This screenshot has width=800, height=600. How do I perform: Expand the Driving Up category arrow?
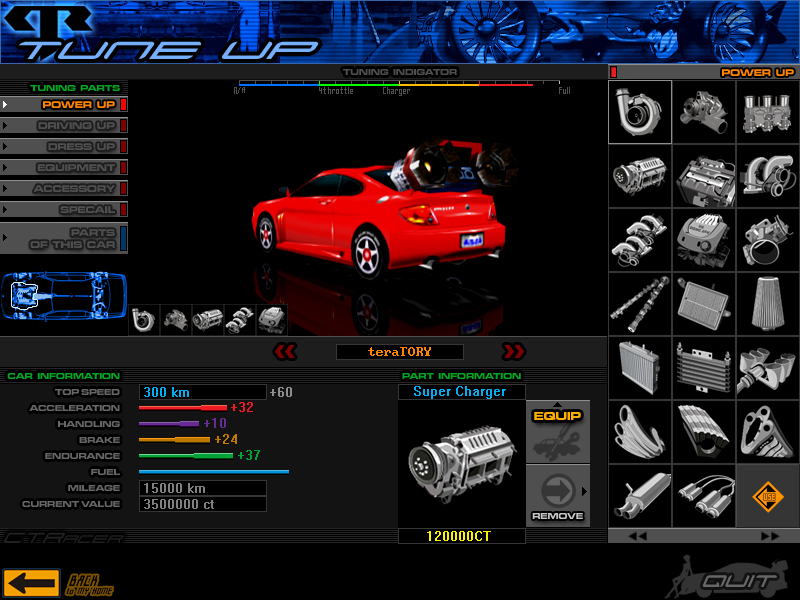[x=5, y=126]
